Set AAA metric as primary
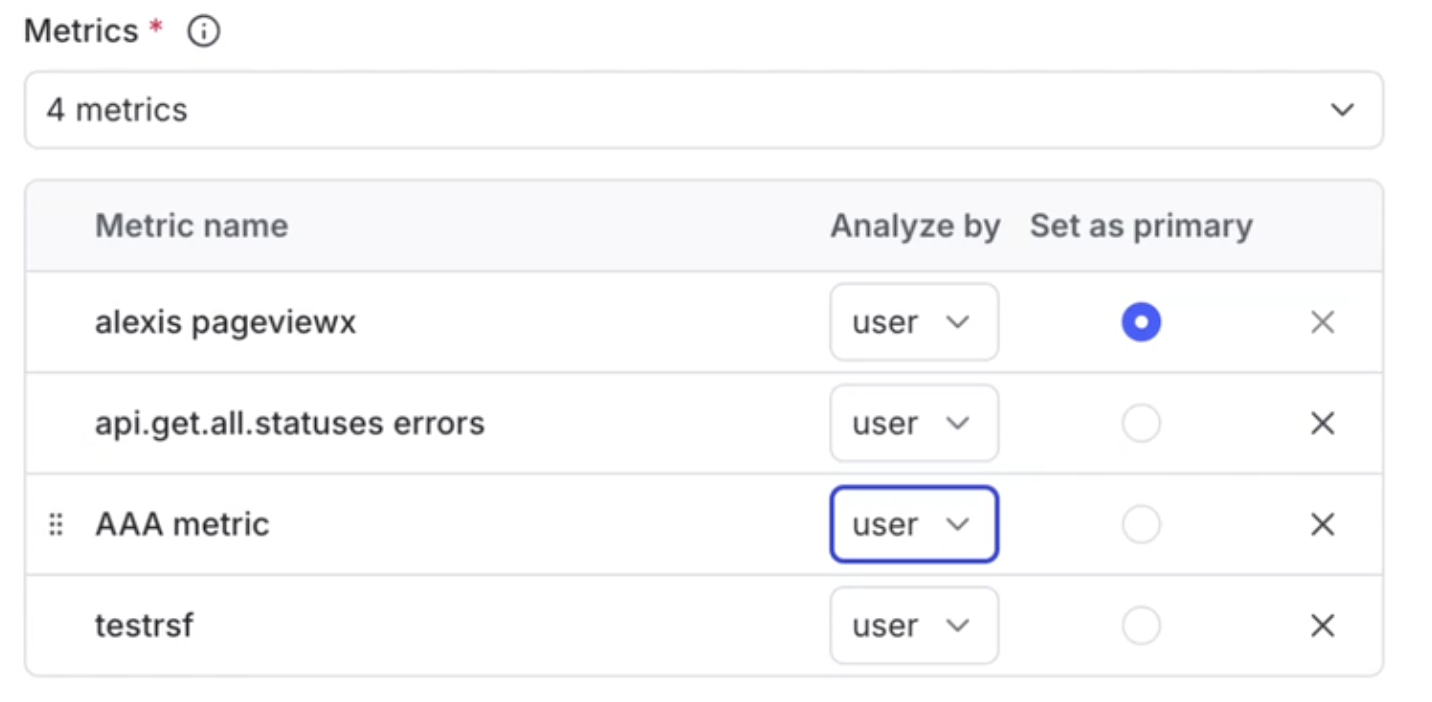The height and width of the screenshot is (702, 1432). [1141, 524]
